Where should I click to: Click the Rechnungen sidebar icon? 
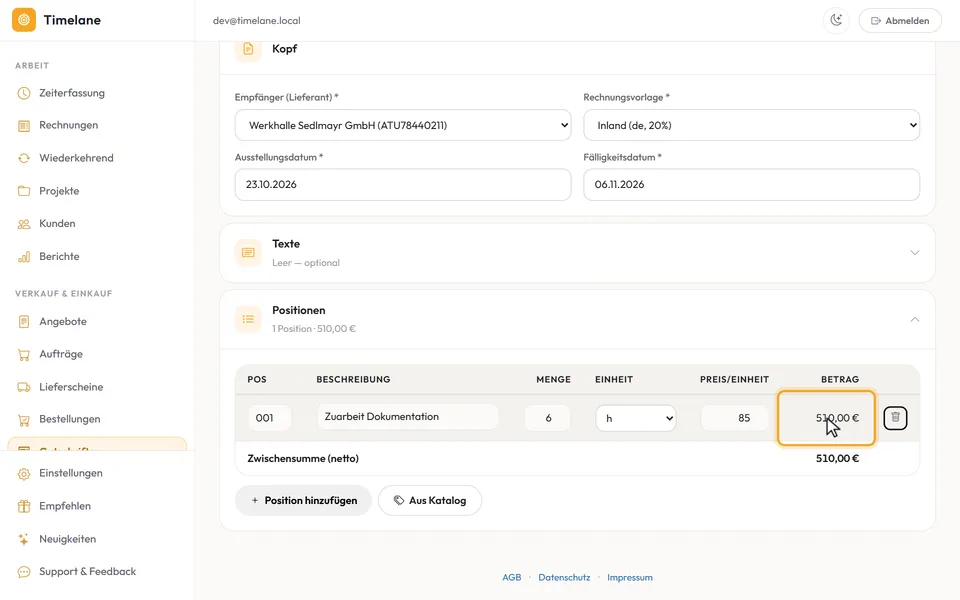point(24,126)
